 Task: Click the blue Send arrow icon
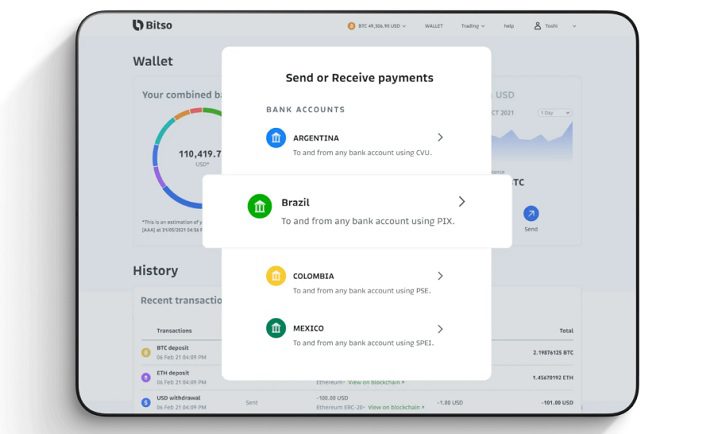531,213
